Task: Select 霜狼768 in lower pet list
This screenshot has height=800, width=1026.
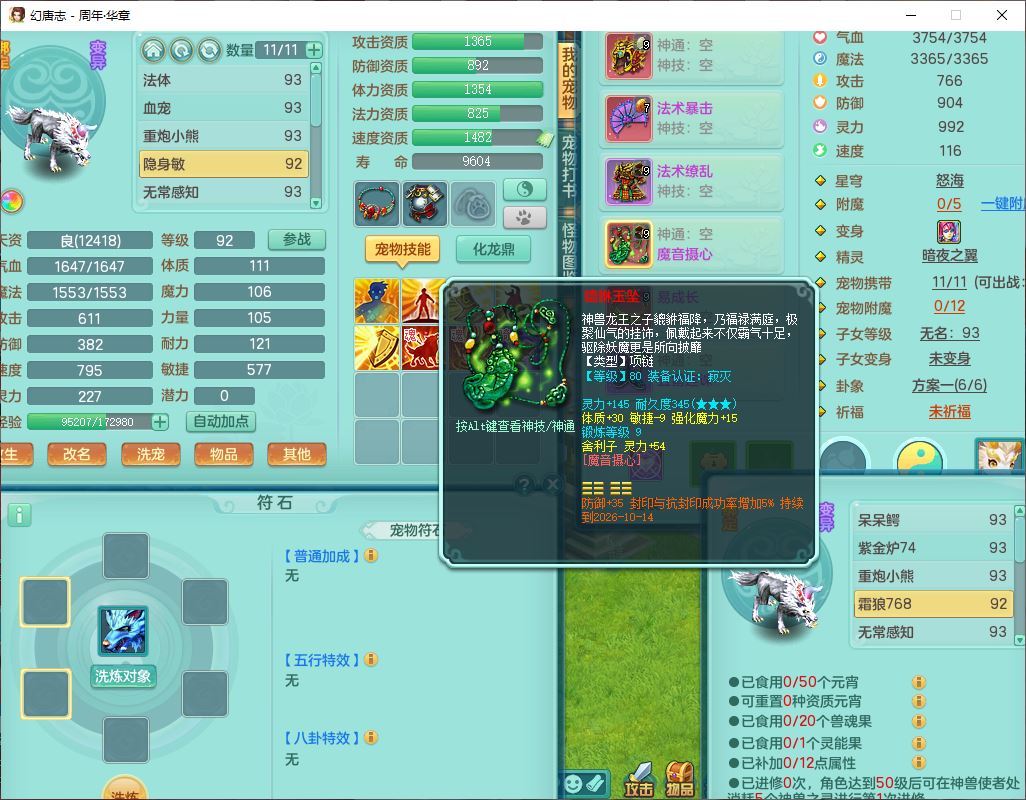Action: [932, 604]
